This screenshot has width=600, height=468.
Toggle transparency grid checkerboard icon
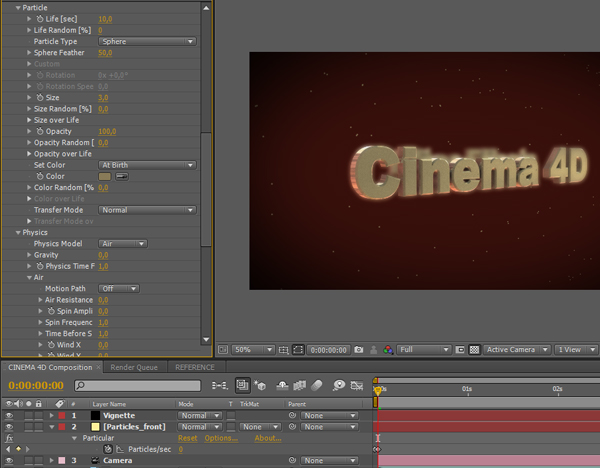point(474,349)
